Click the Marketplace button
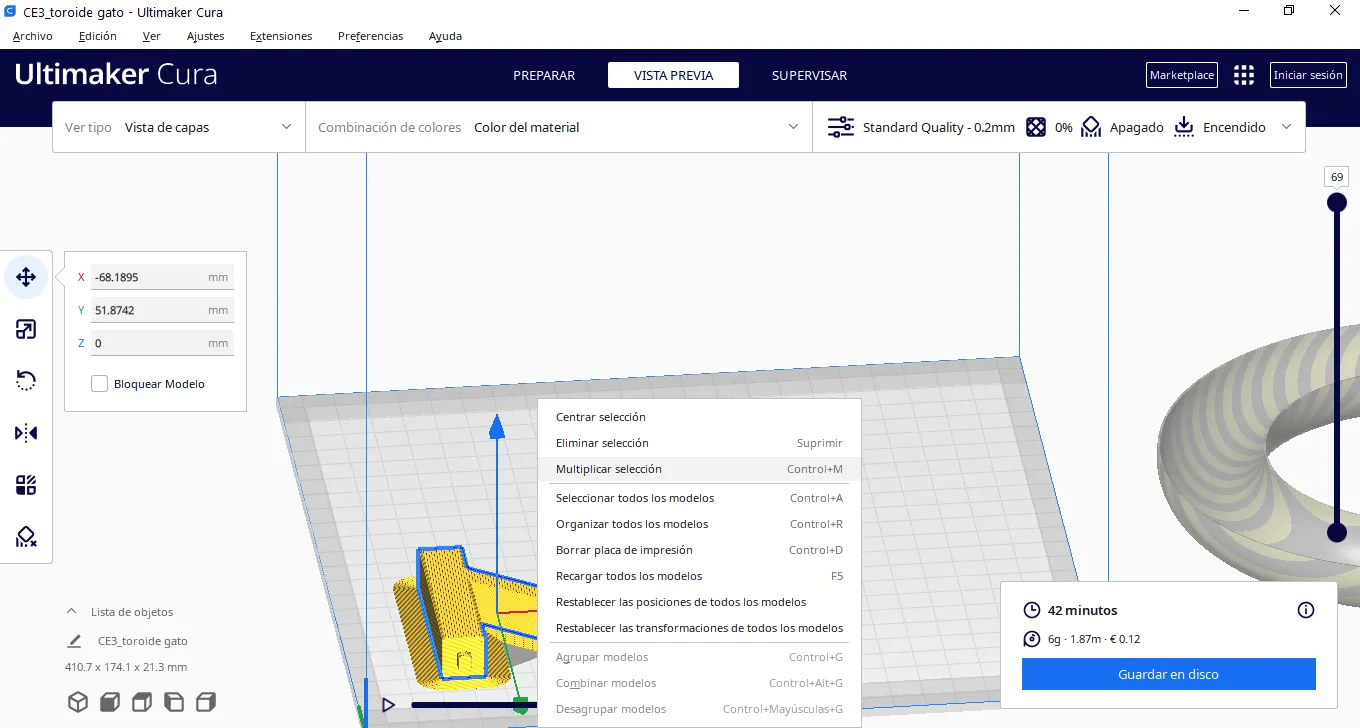This screenshot has height=728, width=1360. (1181, 75)
